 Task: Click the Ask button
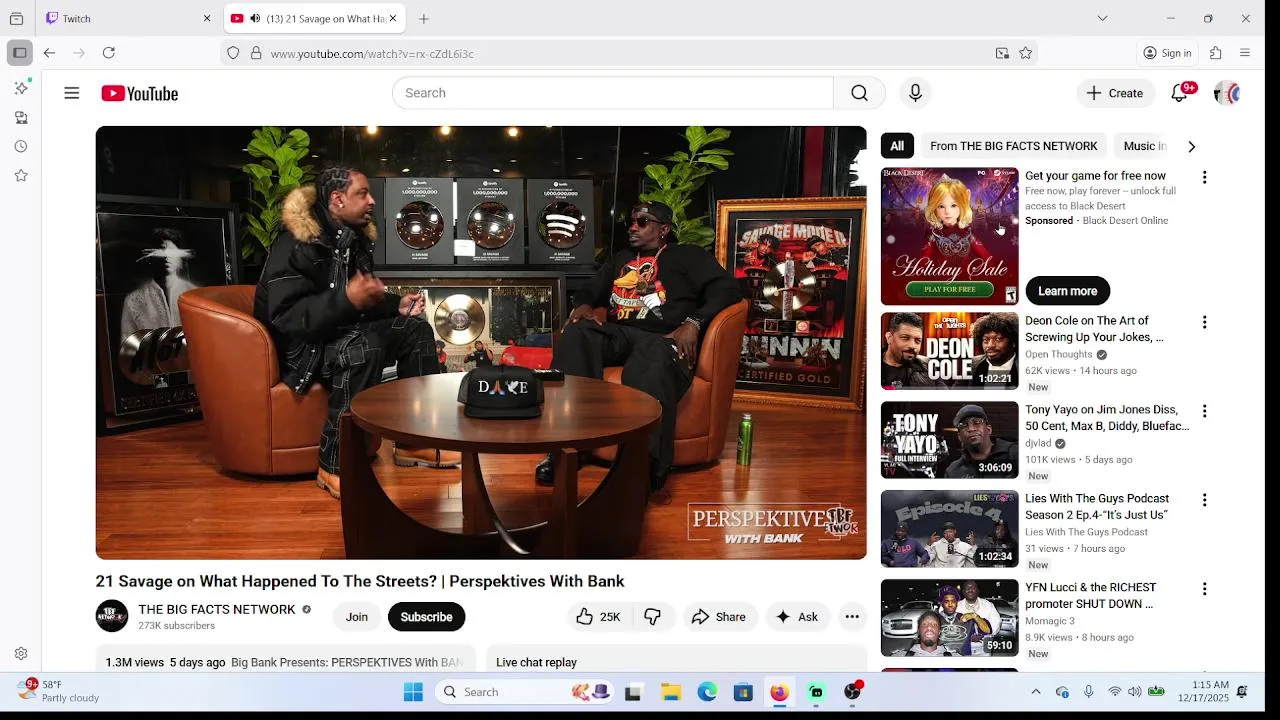point(797,617)
